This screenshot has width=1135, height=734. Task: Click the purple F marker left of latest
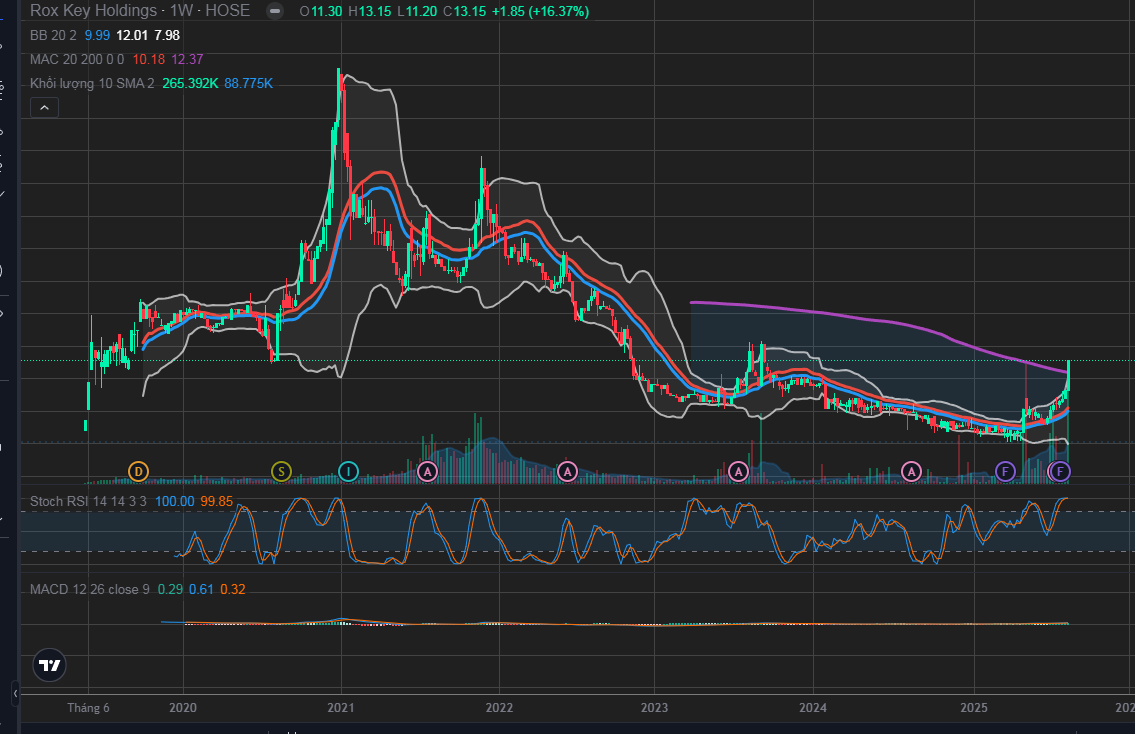[1005, 472]
